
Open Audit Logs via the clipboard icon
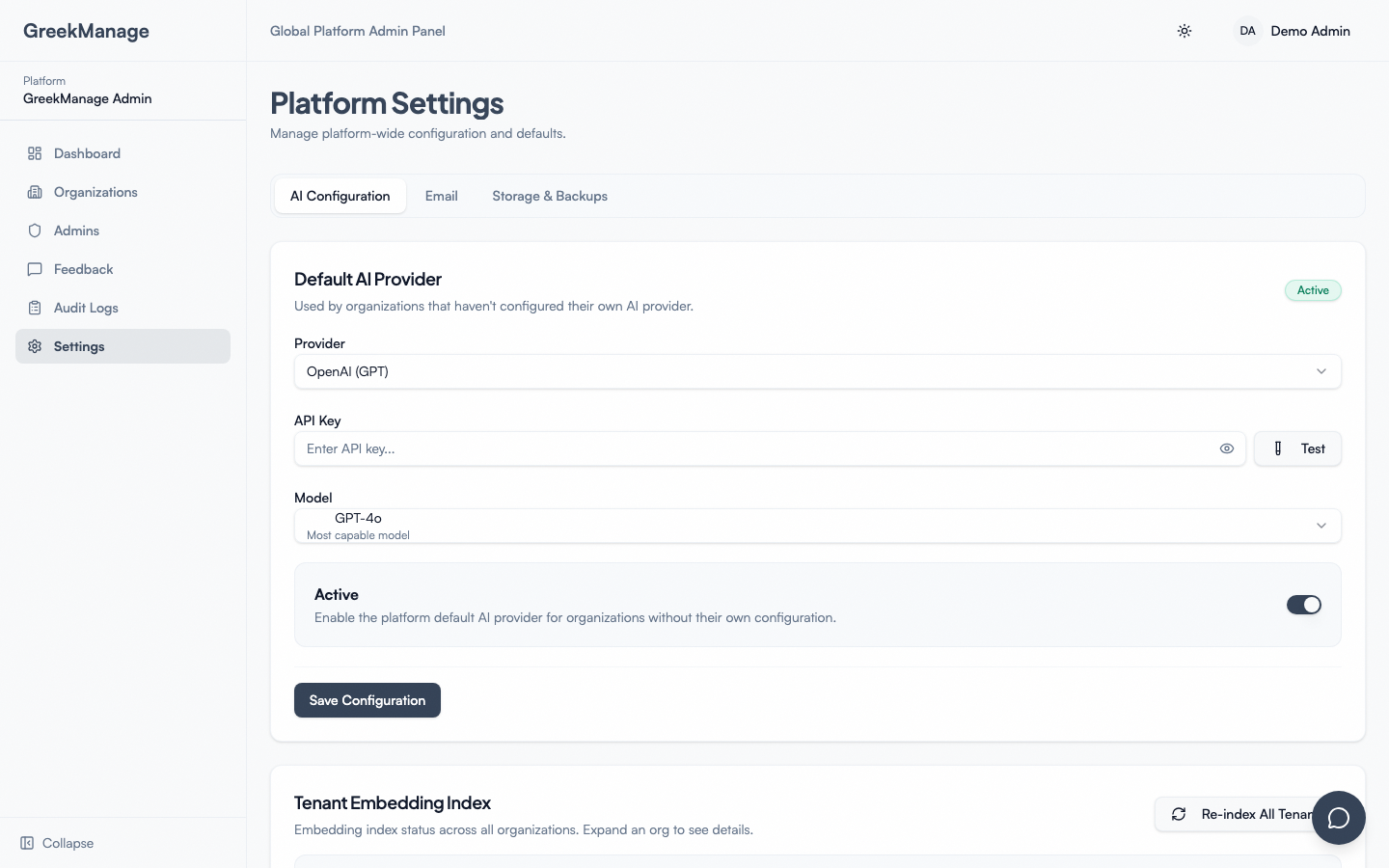tap(35, 308)
